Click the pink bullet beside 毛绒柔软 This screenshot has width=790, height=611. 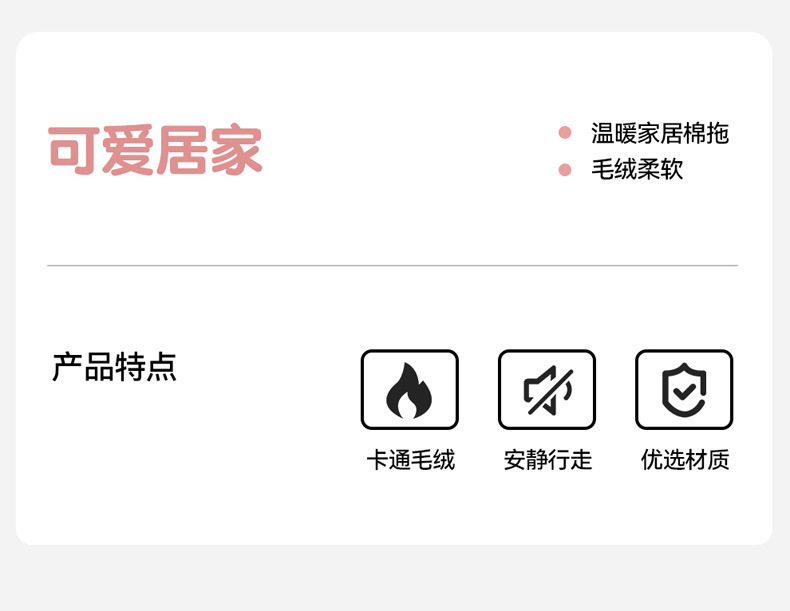tap(565, 169)
